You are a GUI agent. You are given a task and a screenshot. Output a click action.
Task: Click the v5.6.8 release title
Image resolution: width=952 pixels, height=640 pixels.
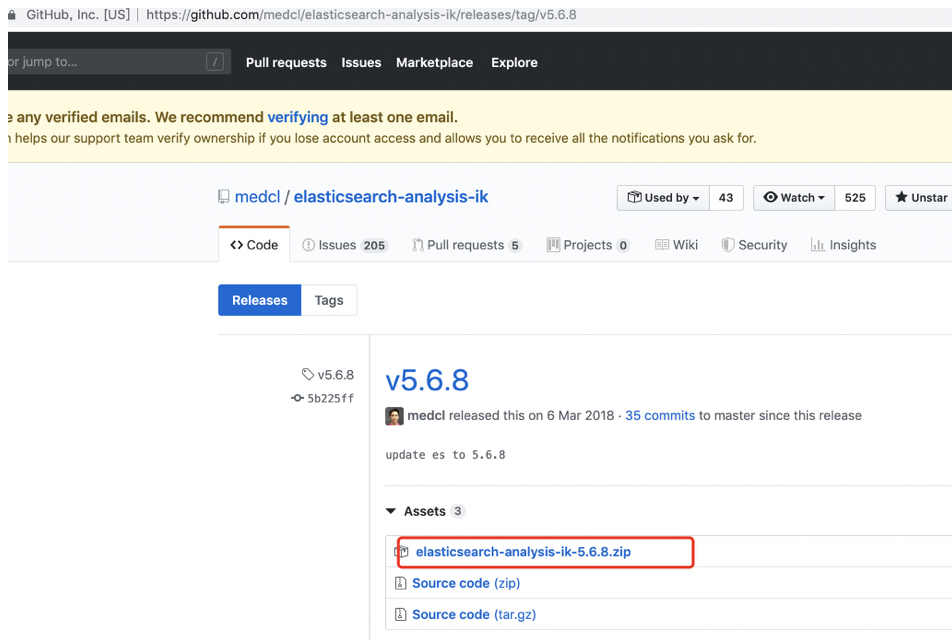coord(427,381)
